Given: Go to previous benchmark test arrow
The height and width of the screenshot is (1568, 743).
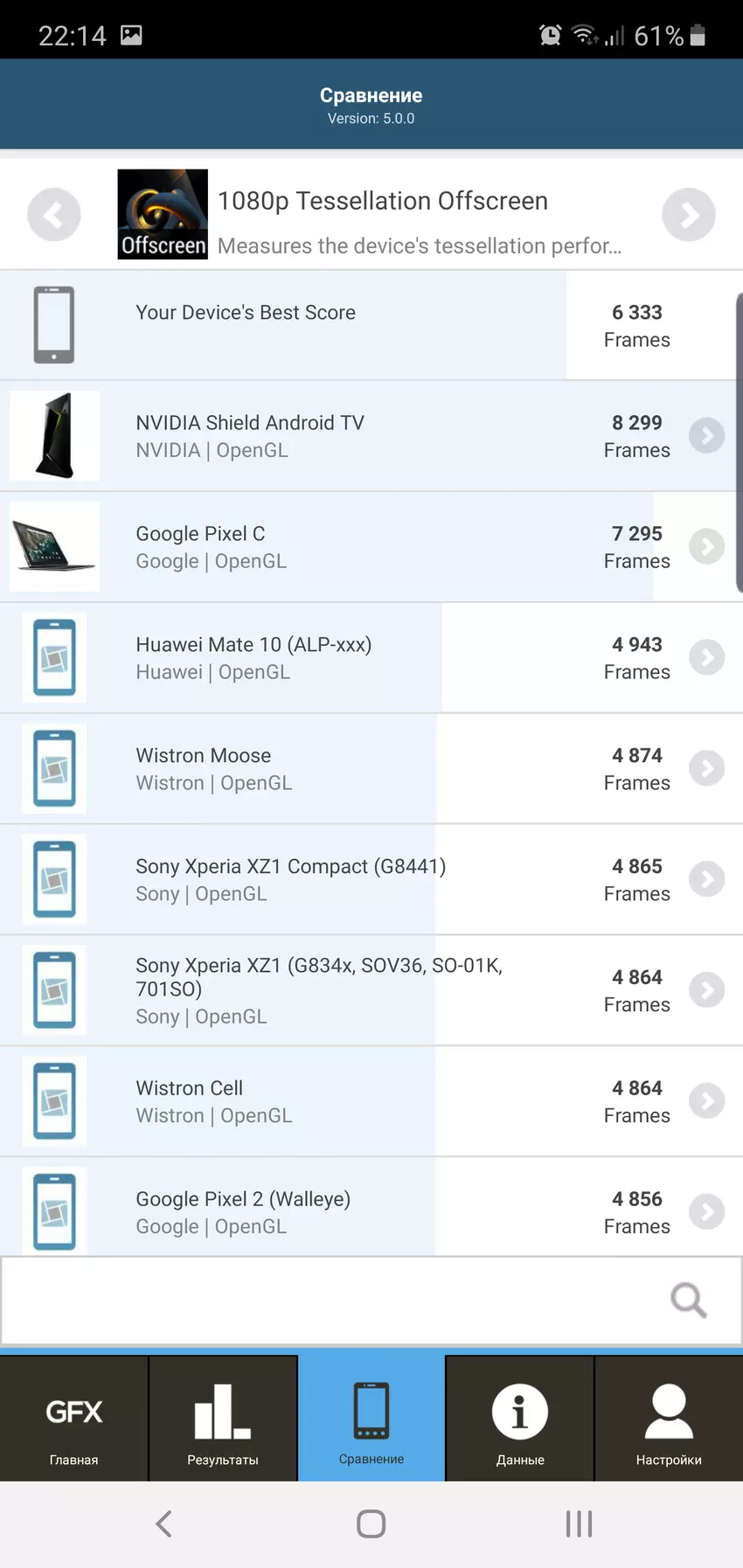Looking at the screenshot, I should (x=54, y=214).
